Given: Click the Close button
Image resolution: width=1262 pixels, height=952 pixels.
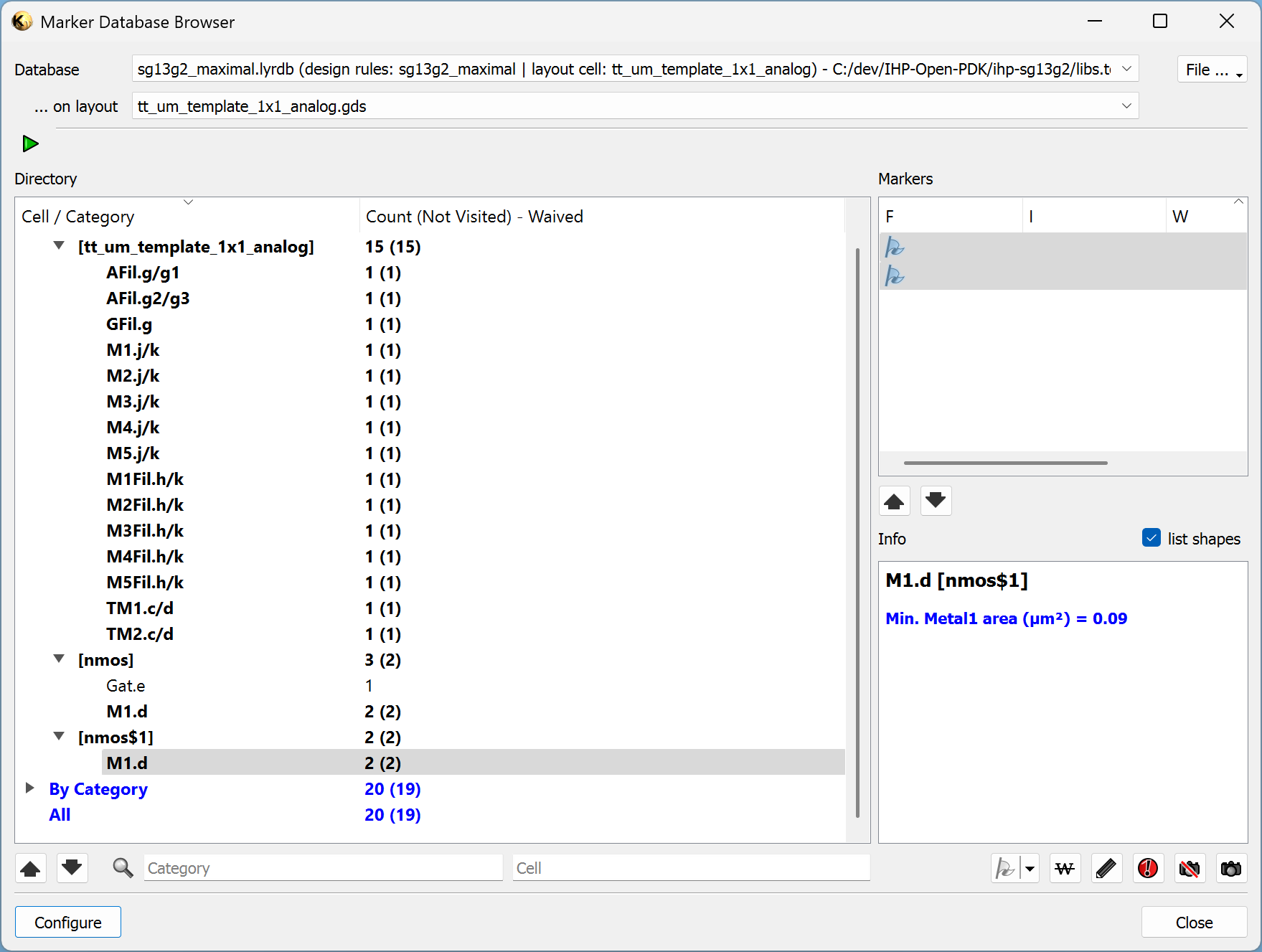Looking at the screenshot, I should (1194, 922).
